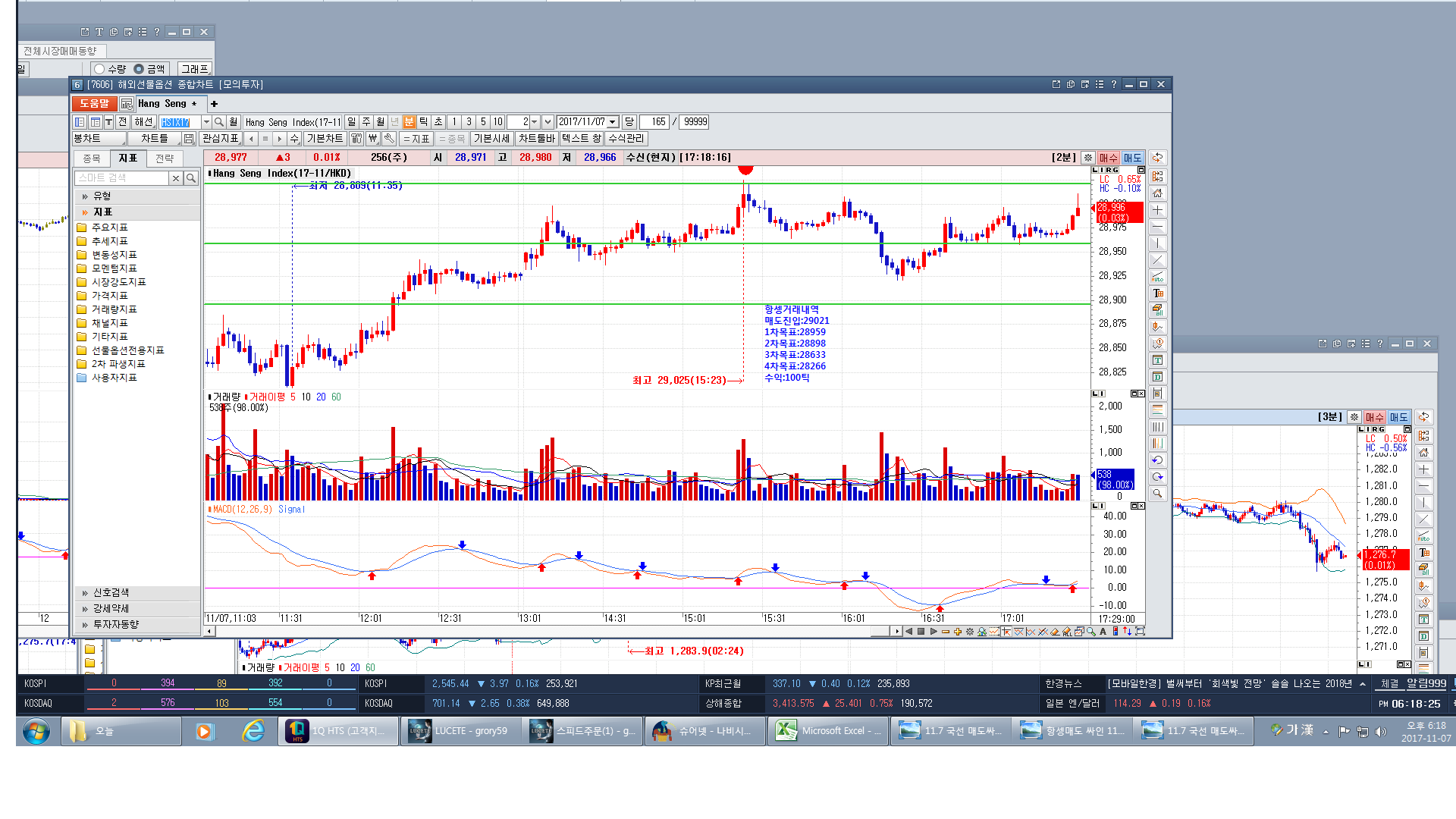Click the 그래프 button
The height and width of the screenshot is (819, 1456).
[195, 69]
